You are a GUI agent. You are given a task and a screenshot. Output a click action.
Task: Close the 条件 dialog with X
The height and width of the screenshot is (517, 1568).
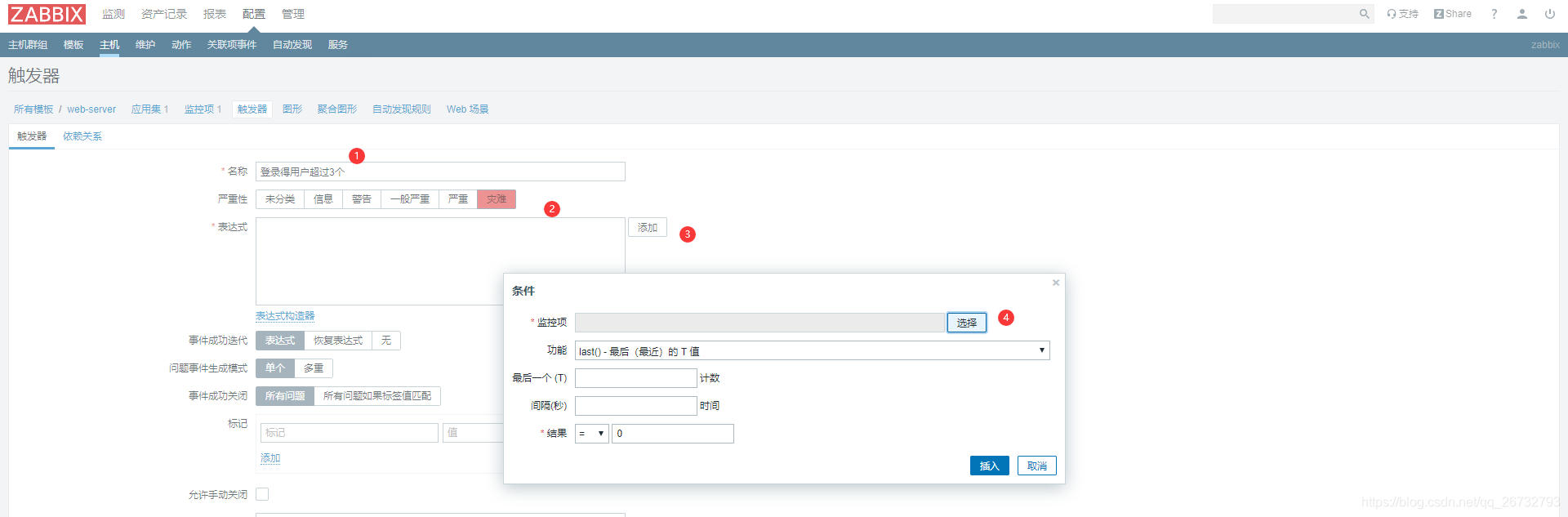pyautogui.click(x=1056, y=283)
